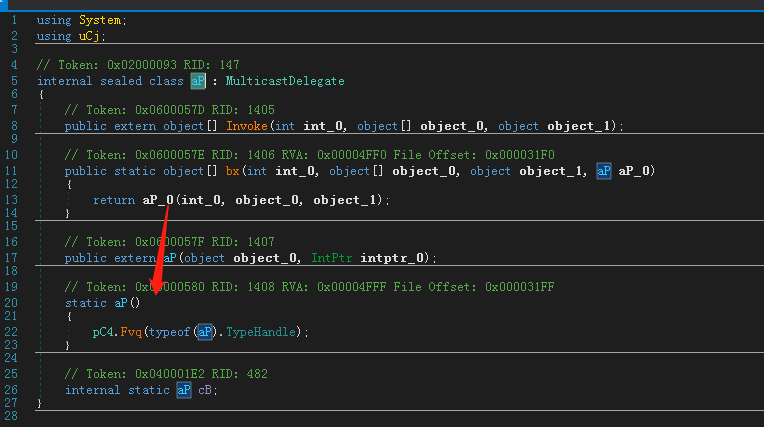Image resolution: width=764 pixels, height=427 pixels.
Task: Open the MulticastDelegate base type link
Action: (285, 81)
